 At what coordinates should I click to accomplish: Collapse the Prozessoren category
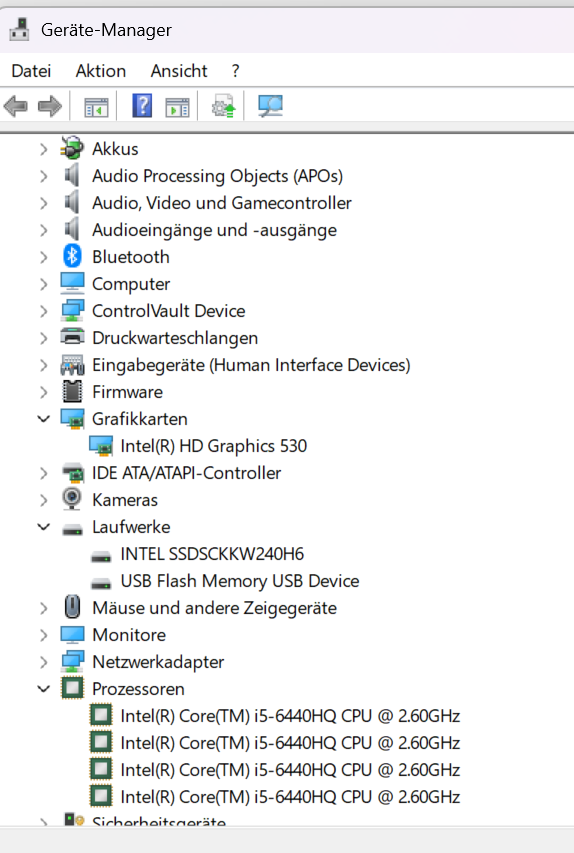coord(44,689)
